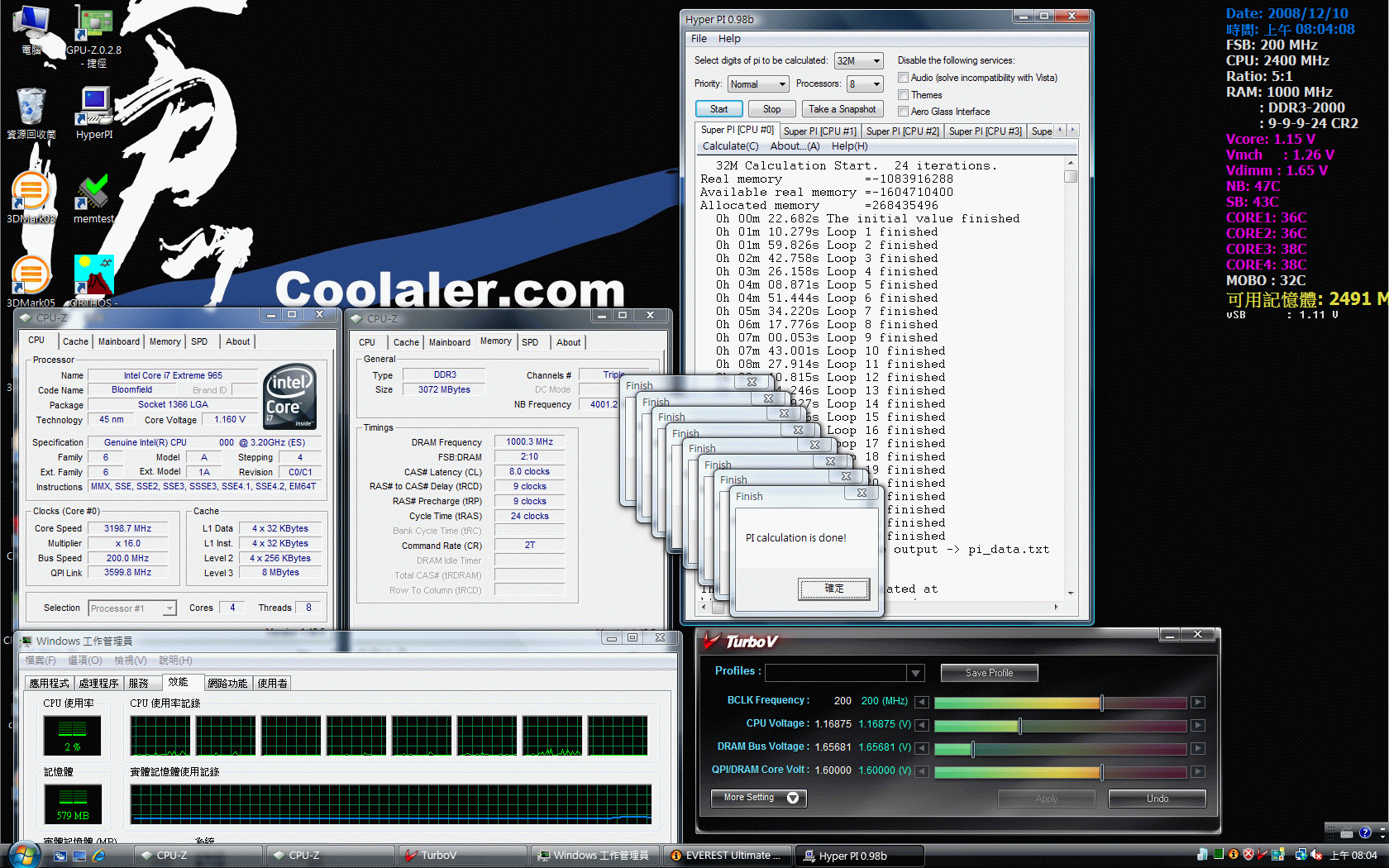Click the Undo button in TurboV

(1157, 799)
